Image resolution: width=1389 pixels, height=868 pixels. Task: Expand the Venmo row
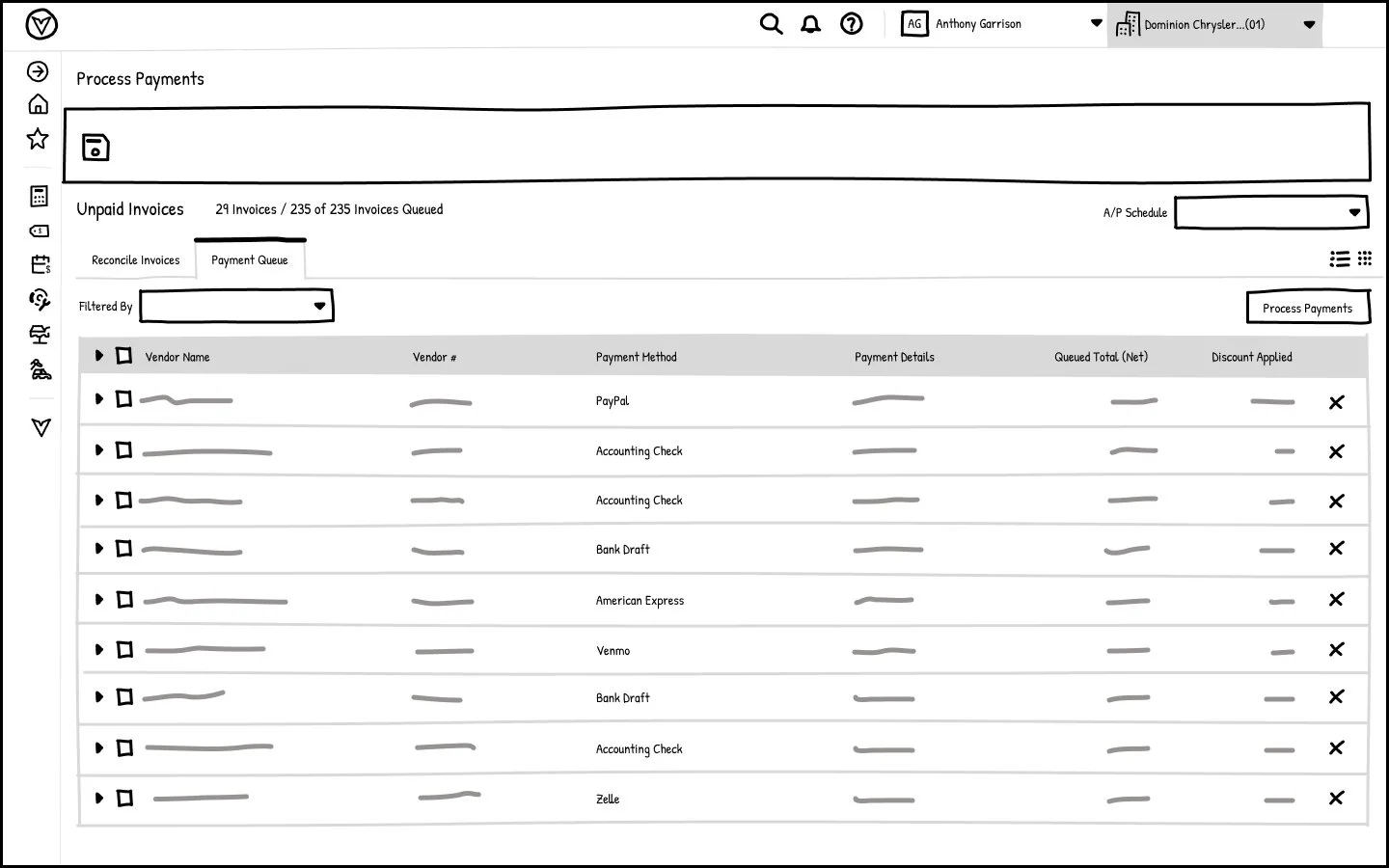[98, 649]
